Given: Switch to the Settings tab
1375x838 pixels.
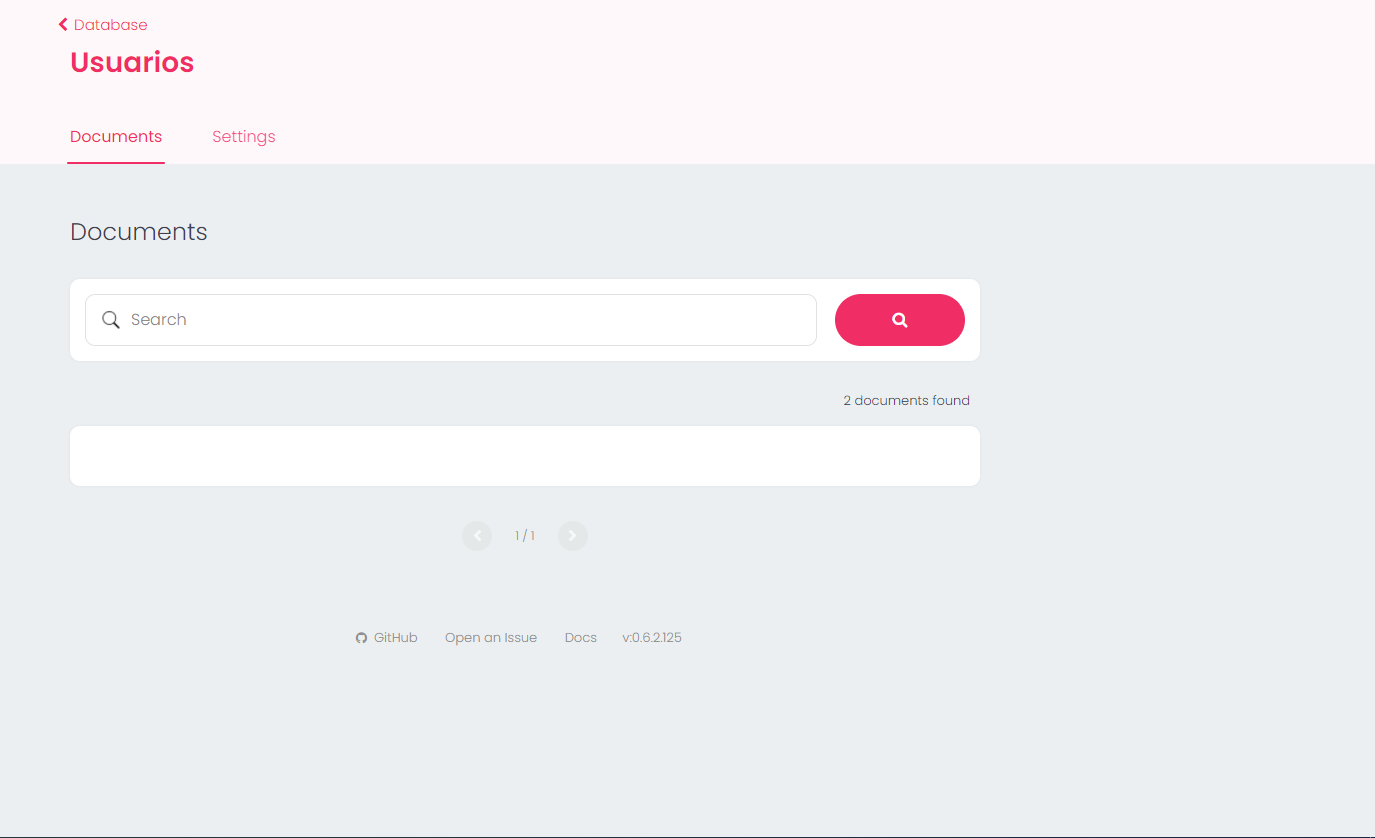Looking at the screenshot, I should point(243,136).
